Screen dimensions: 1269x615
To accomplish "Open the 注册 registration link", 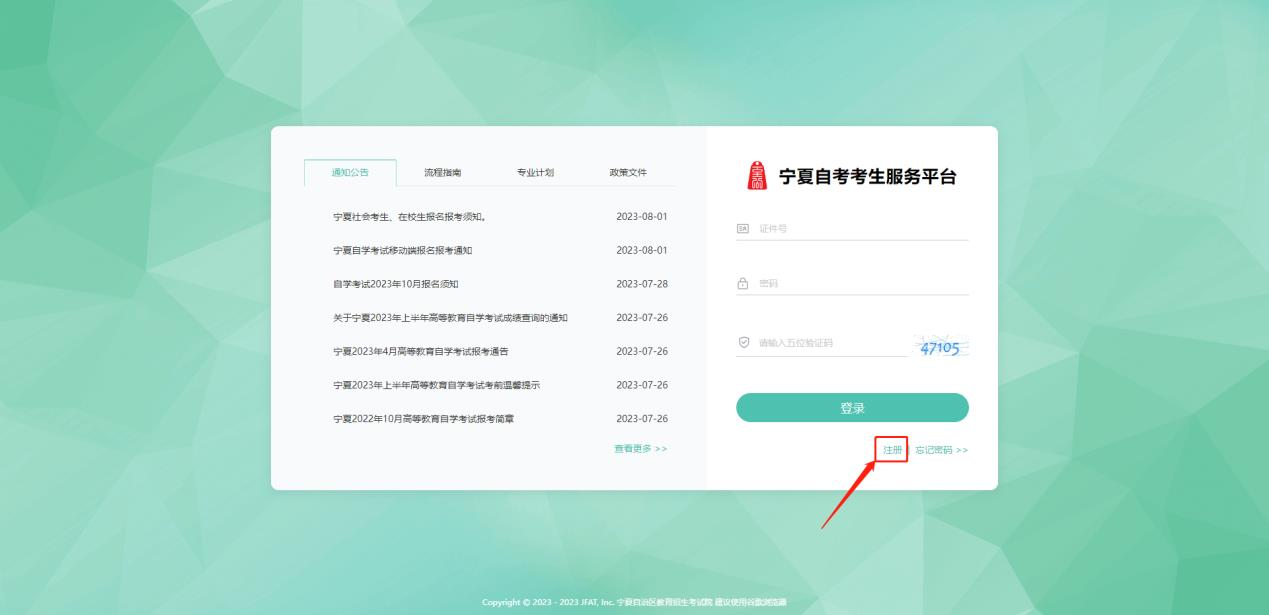I will (890, 448).
